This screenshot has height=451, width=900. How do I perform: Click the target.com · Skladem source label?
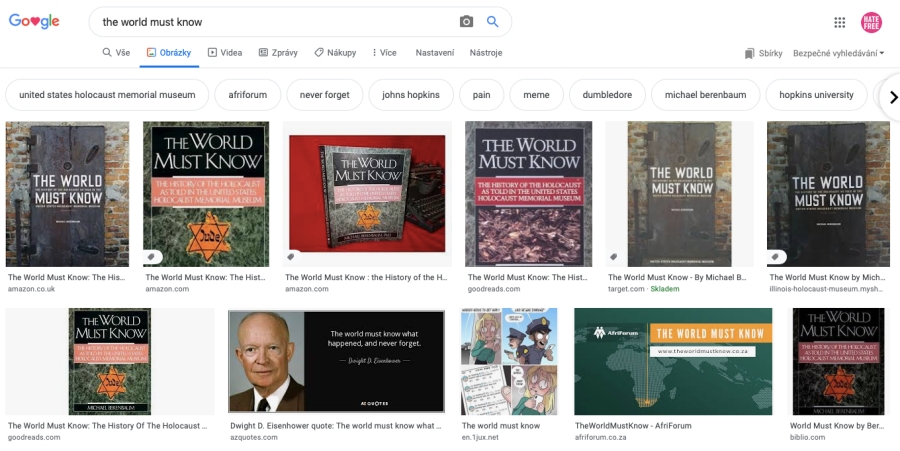tap(643, 289)
